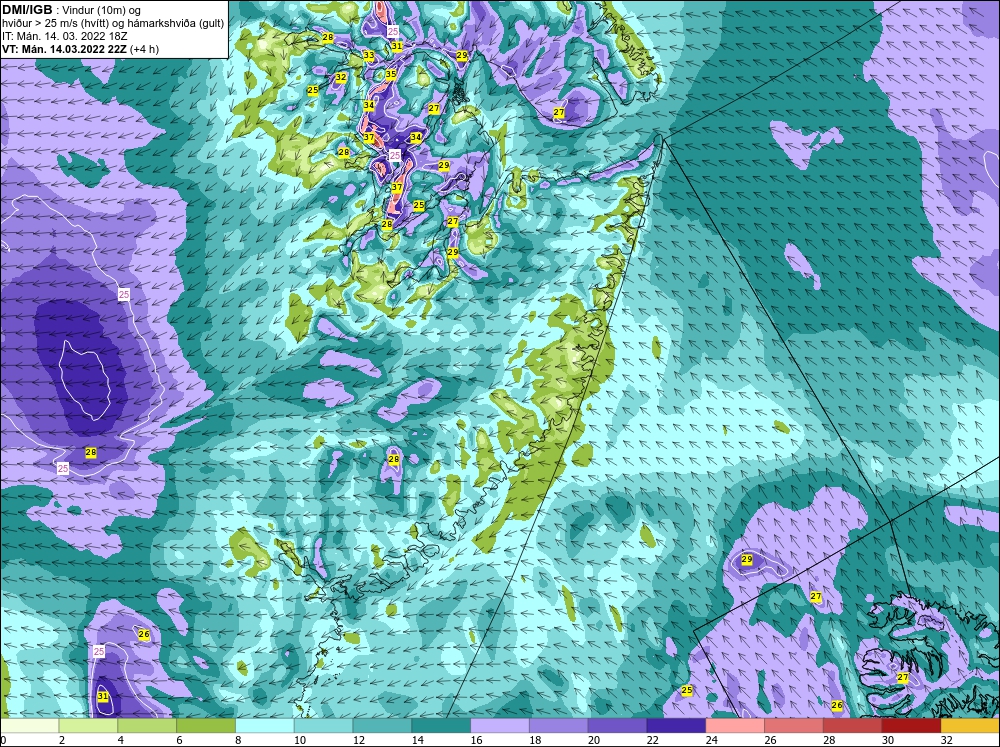Click the yellow gust label 33

click(369, 55)
